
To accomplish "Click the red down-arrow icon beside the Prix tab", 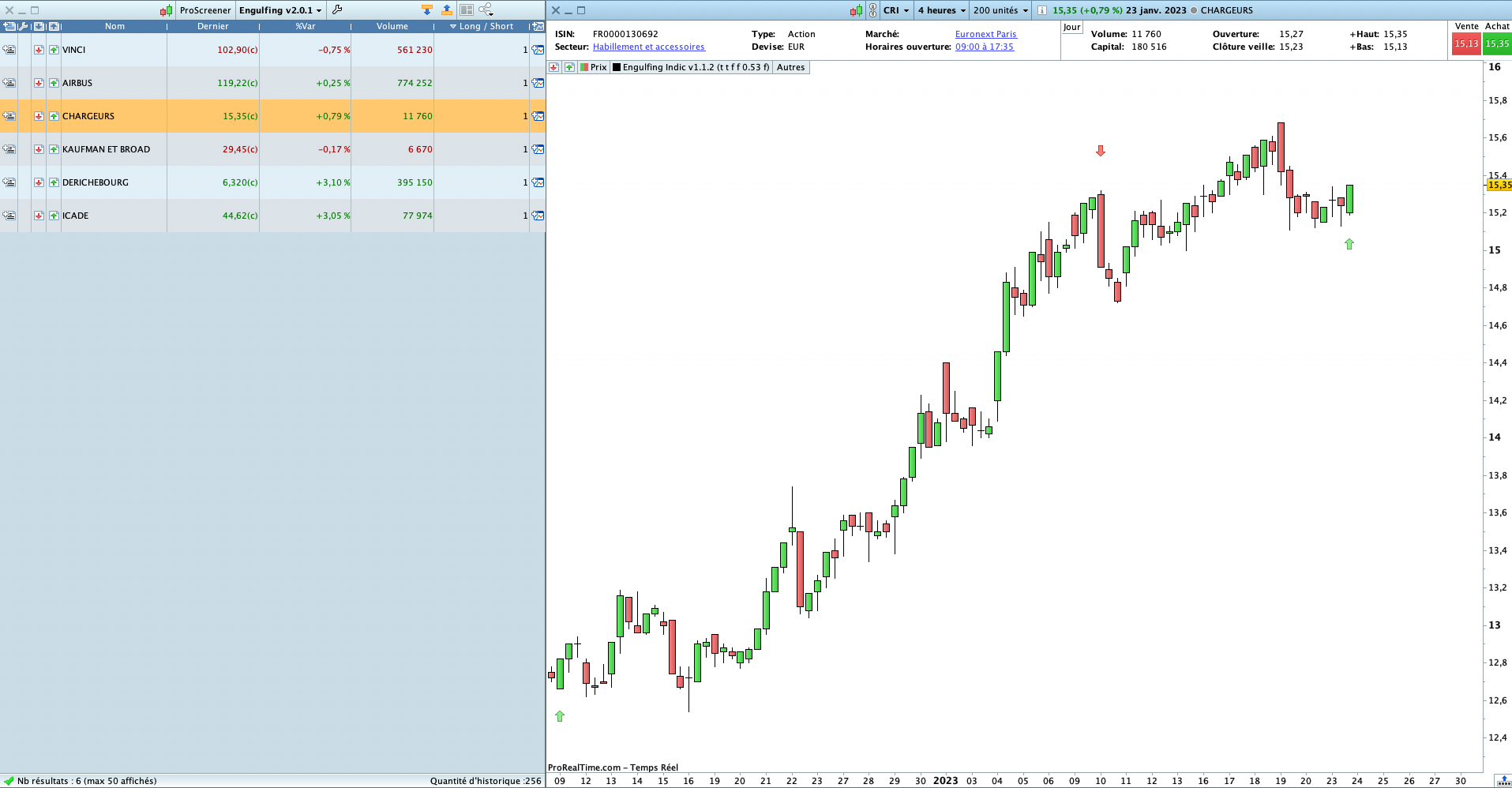I will click(554, 67).
